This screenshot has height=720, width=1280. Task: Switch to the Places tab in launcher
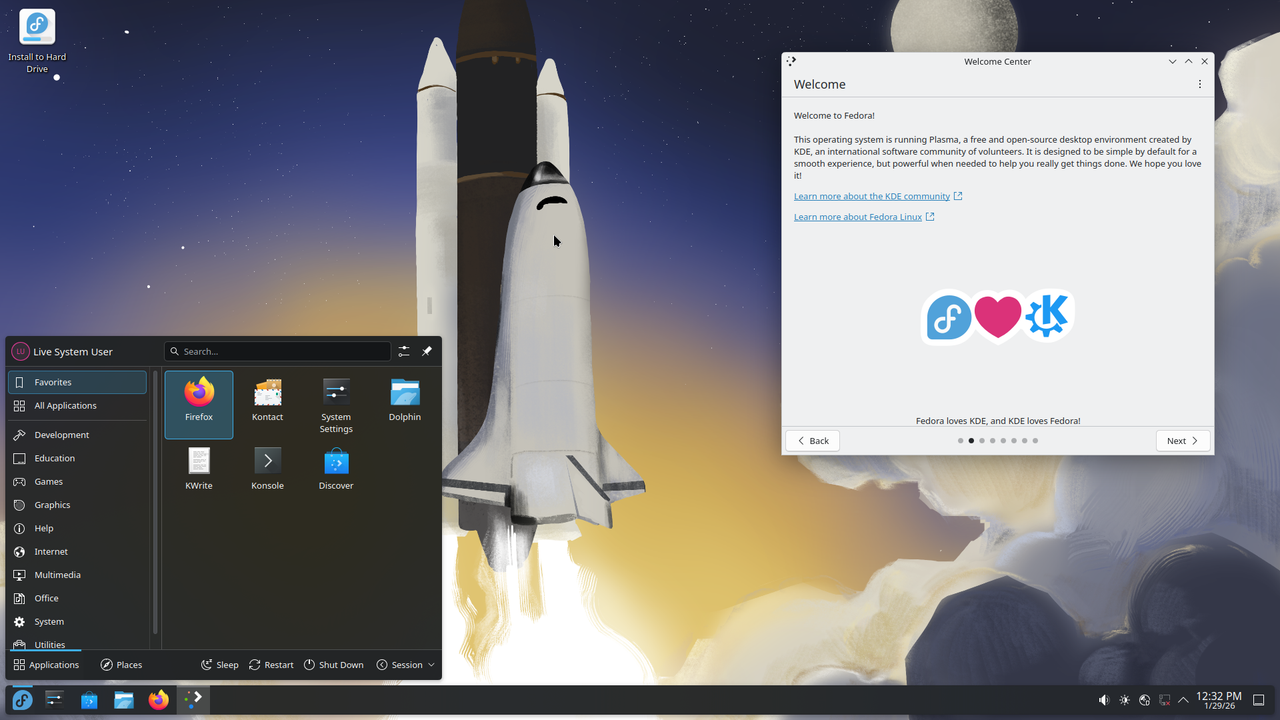point(121,664)
